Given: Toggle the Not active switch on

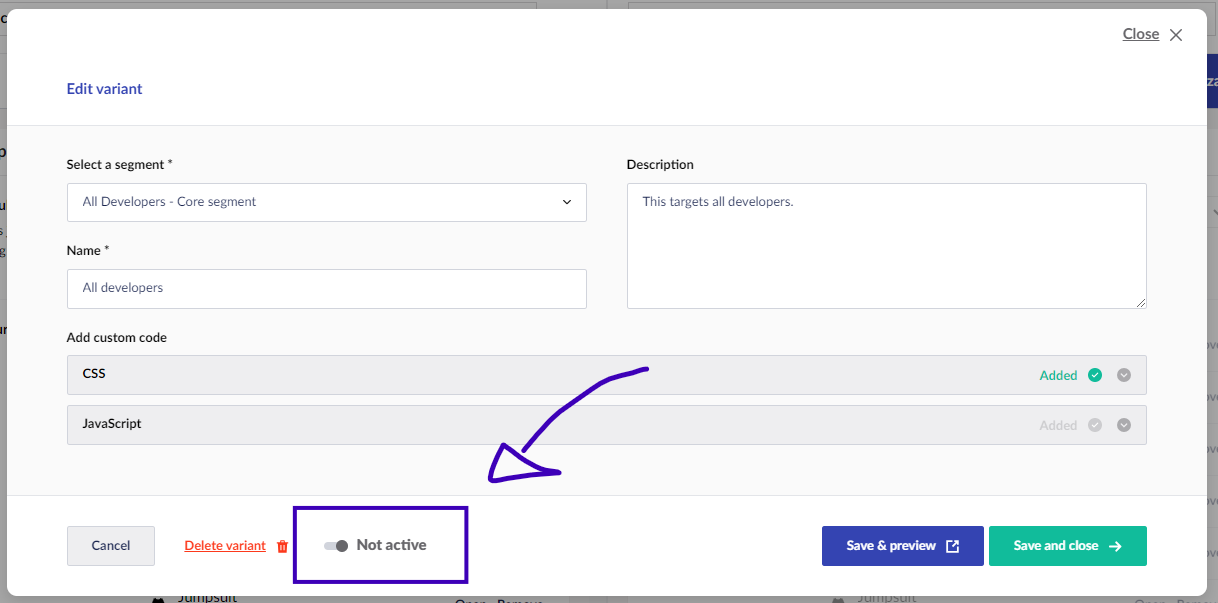Looking at the screenshot, I should click(337, 546).
